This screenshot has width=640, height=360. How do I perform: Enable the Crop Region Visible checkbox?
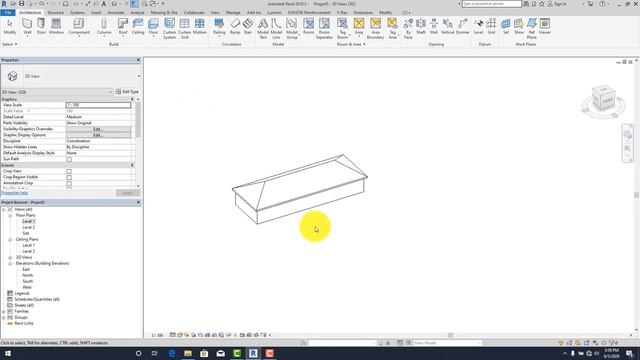(x=69, y=178)
